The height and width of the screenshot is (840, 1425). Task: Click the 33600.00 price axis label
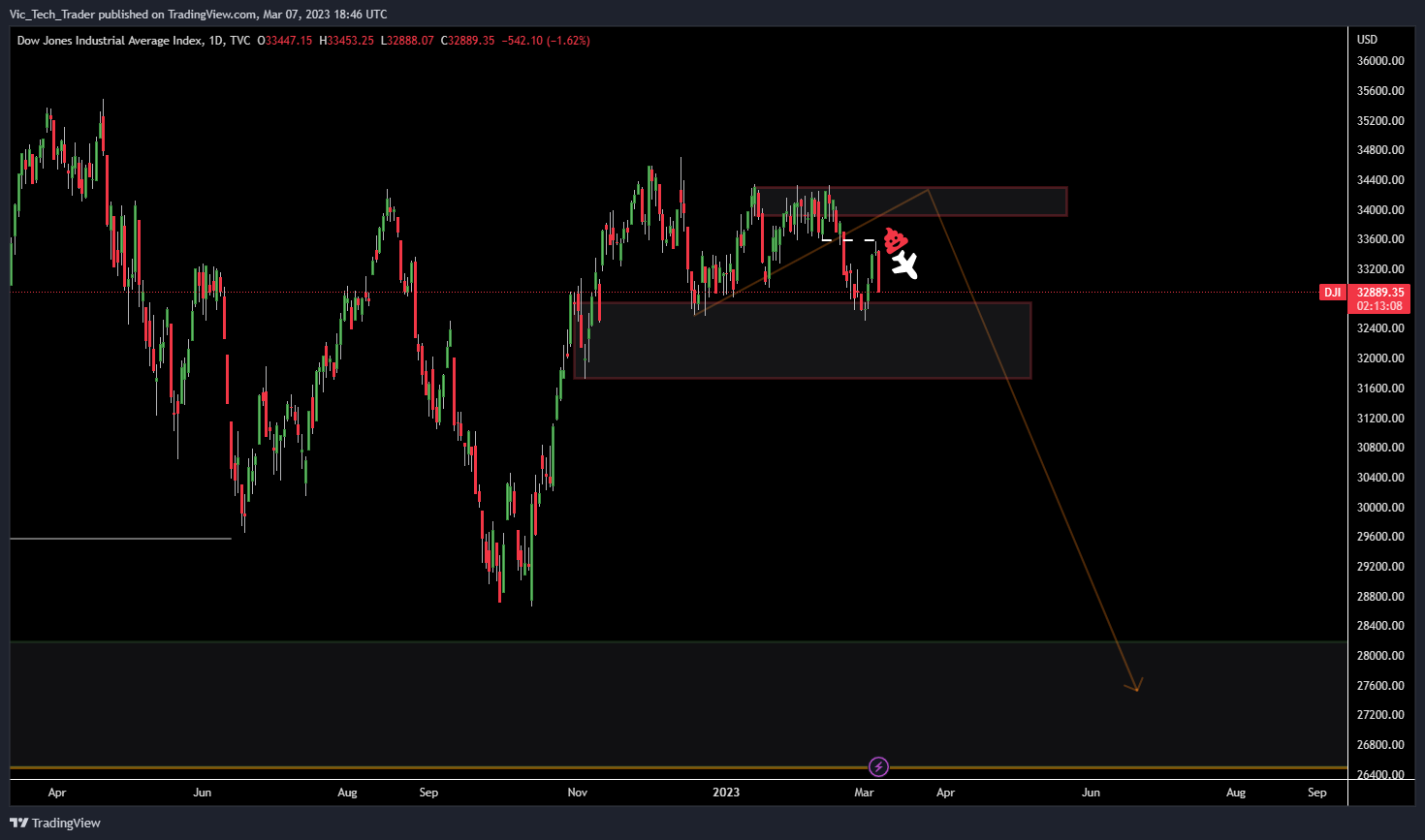tap(1380, 239)
